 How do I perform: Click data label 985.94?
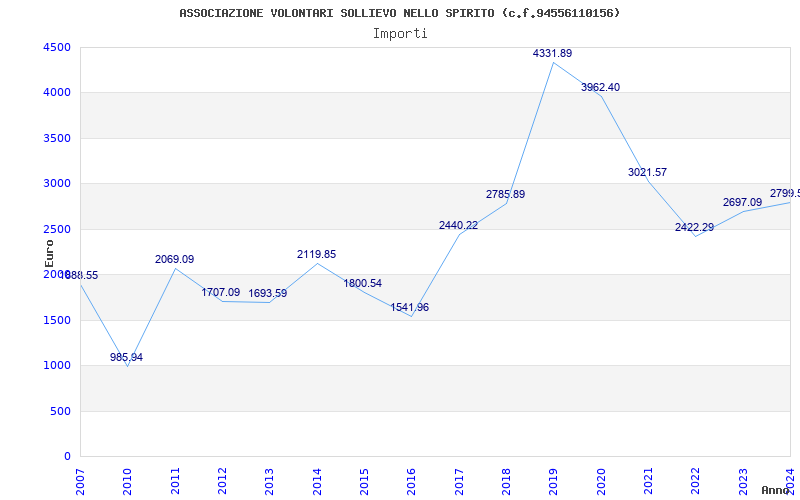(126, 357)
